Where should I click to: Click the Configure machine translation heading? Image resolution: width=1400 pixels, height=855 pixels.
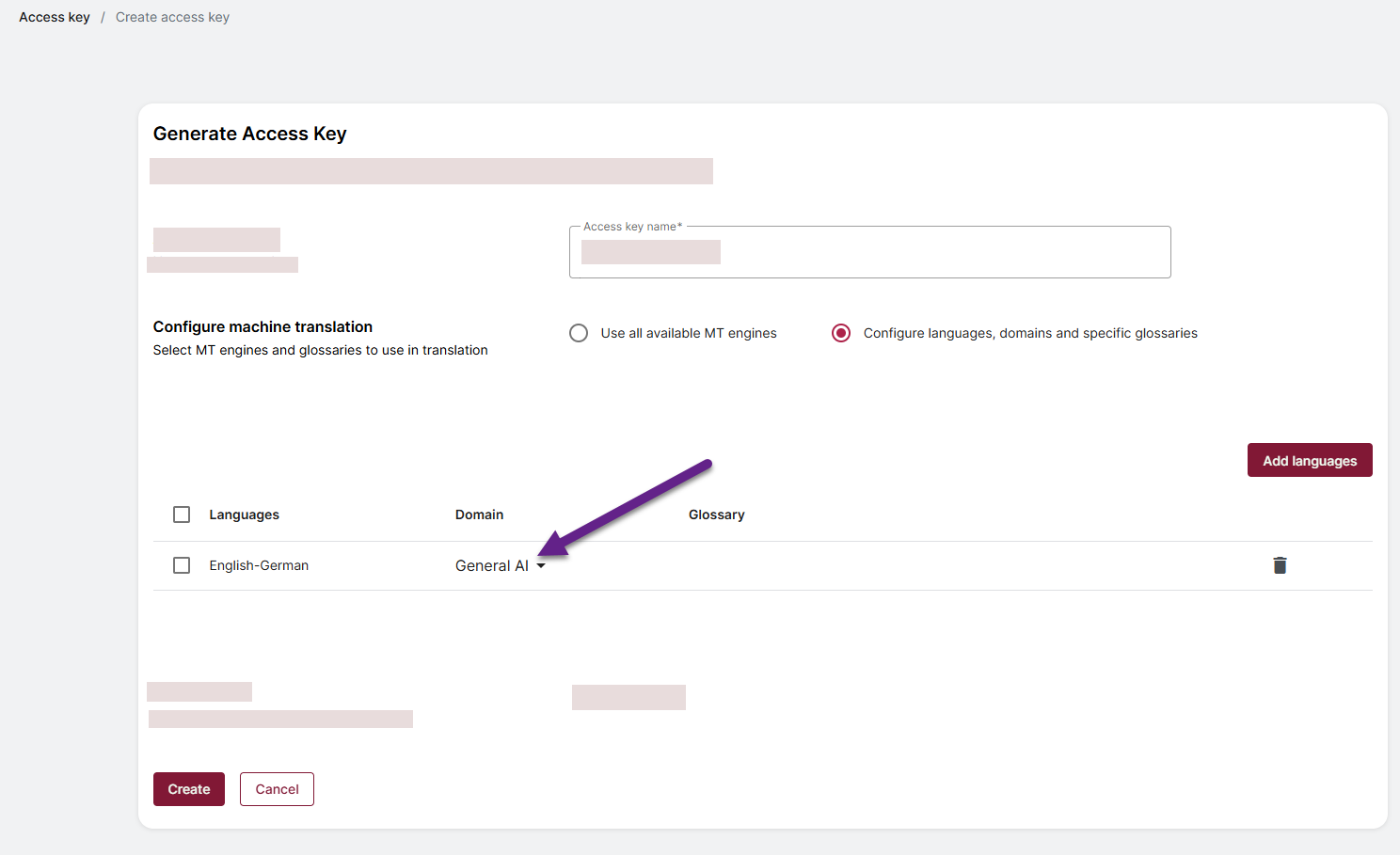click(x=262, y=326)
